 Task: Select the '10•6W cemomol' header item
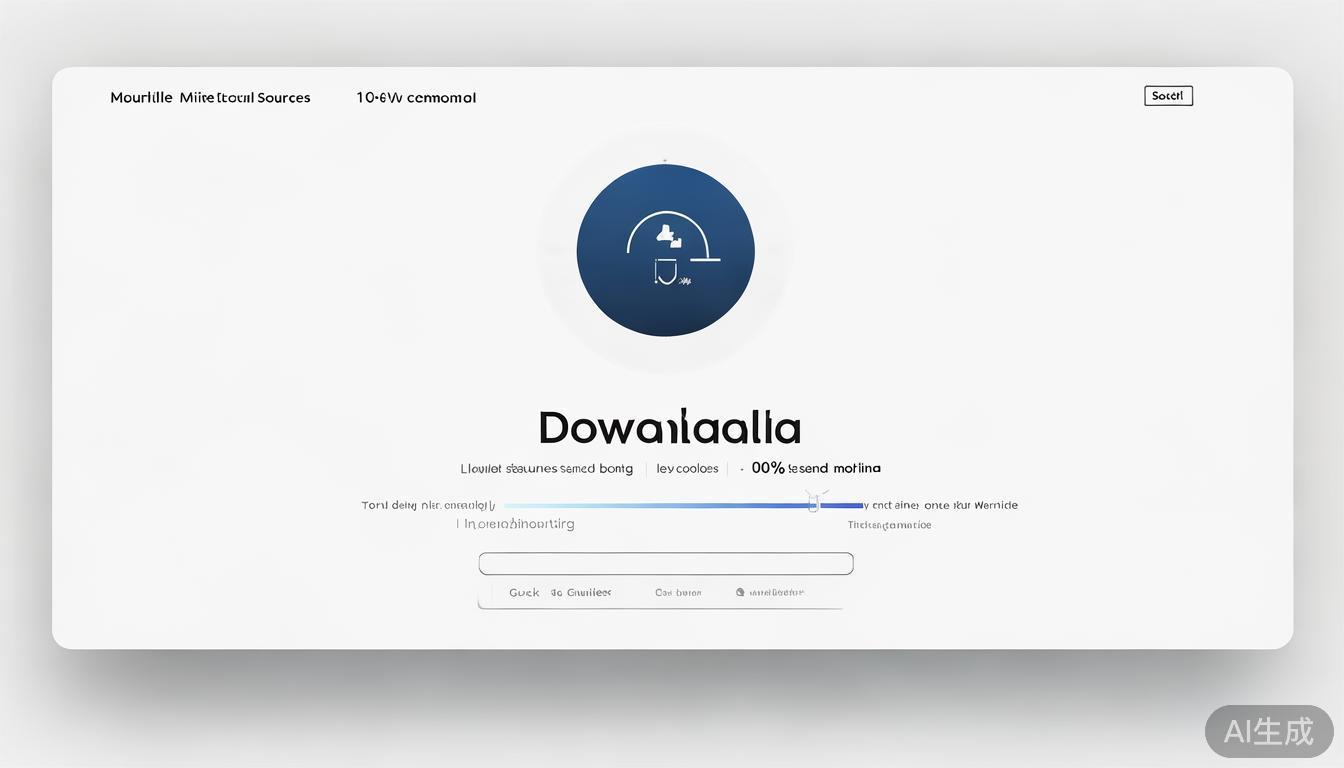(416, 98)
